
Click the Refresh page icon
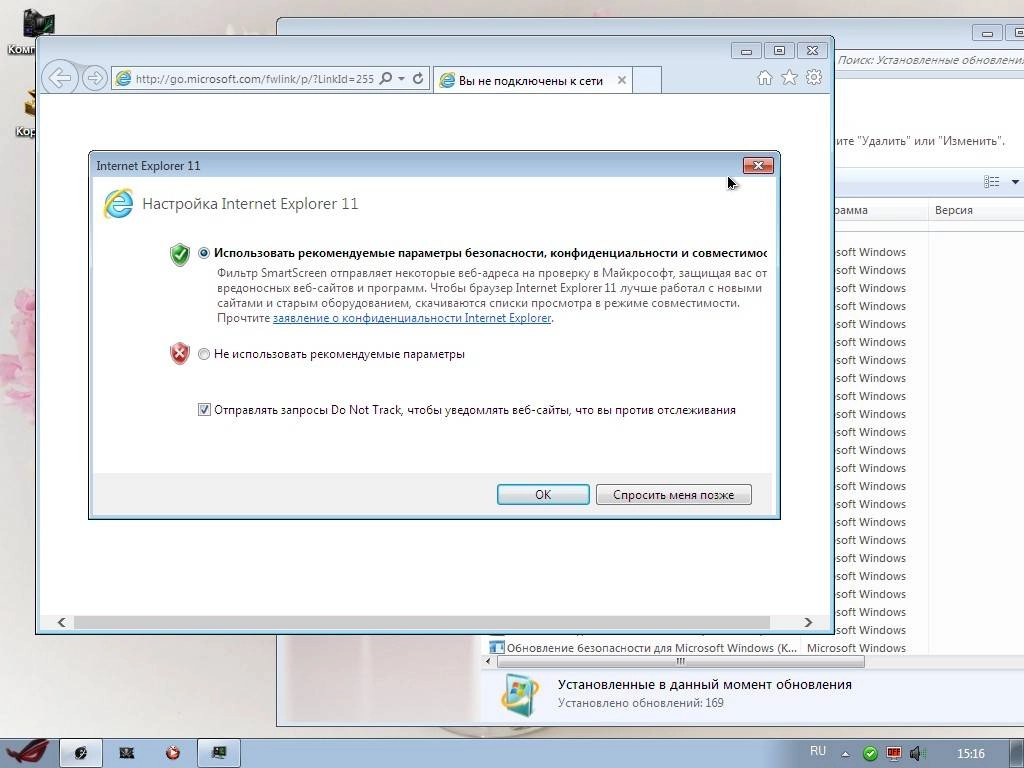(418, 78)
